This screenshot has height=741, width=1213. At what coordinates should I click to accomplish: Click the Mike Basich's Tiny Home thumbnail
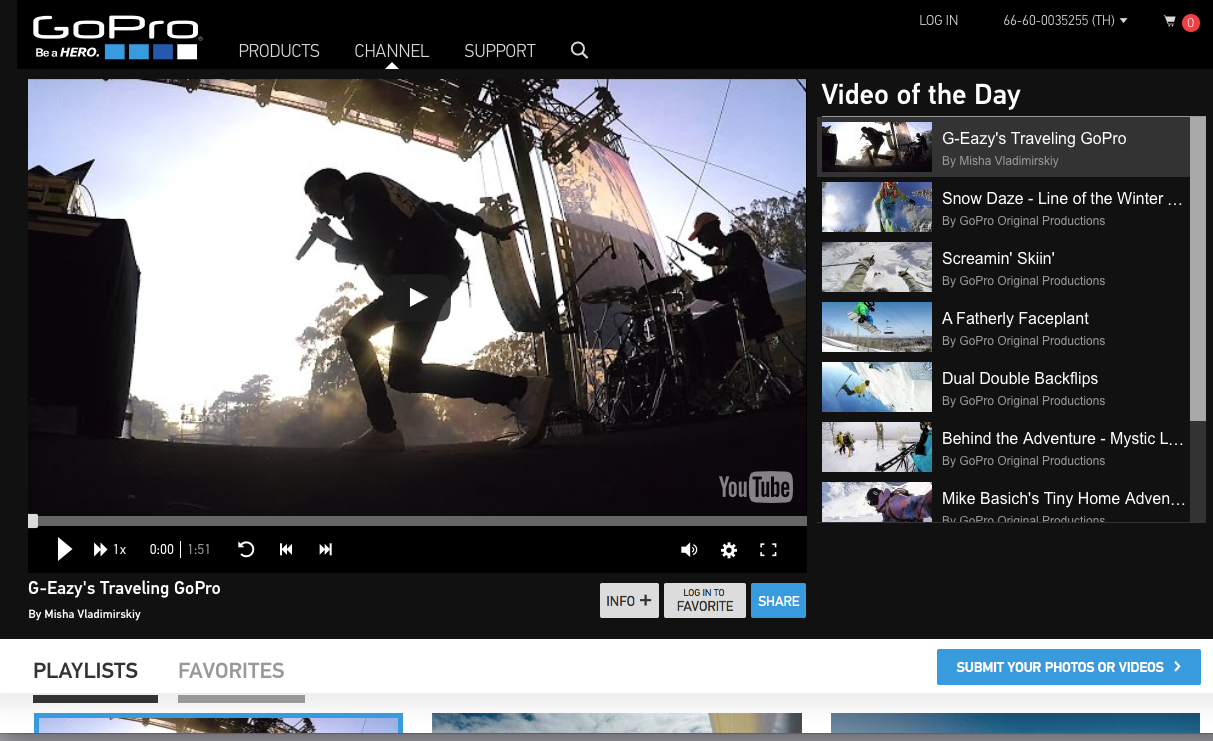(x=877, y=502)
